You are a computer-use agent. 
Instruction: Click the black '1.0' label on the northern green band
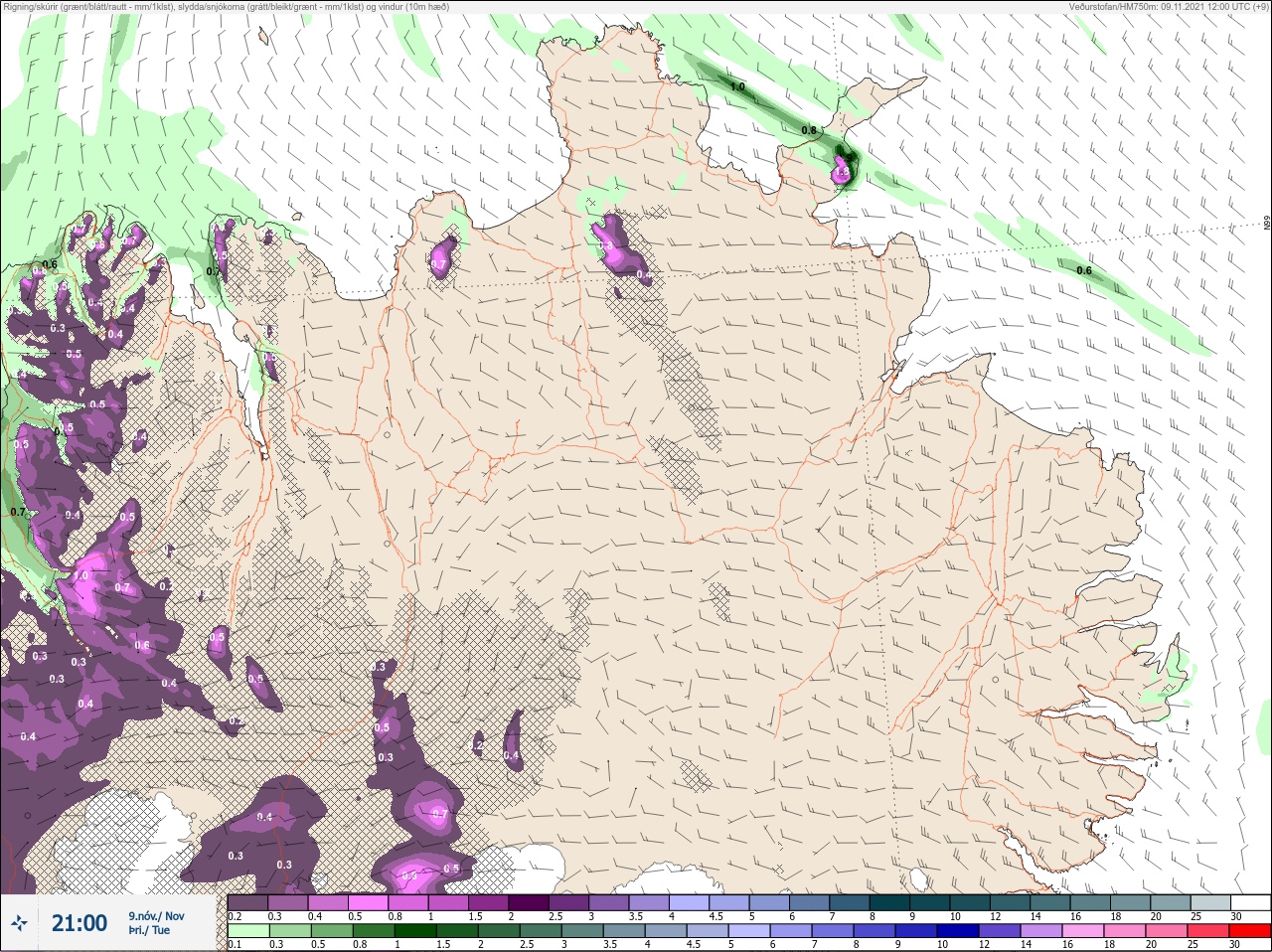click(x=737, y=87)
